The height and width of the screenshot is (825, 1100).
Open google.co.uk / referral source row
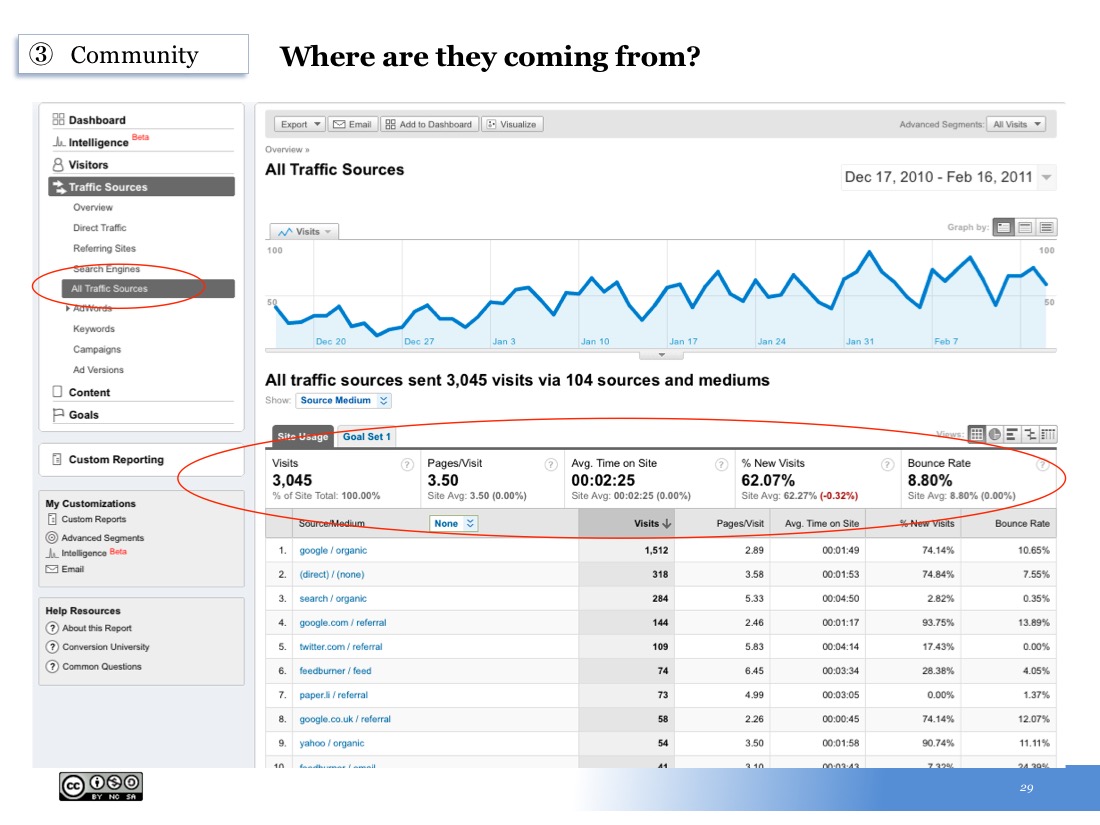[345, 719]
